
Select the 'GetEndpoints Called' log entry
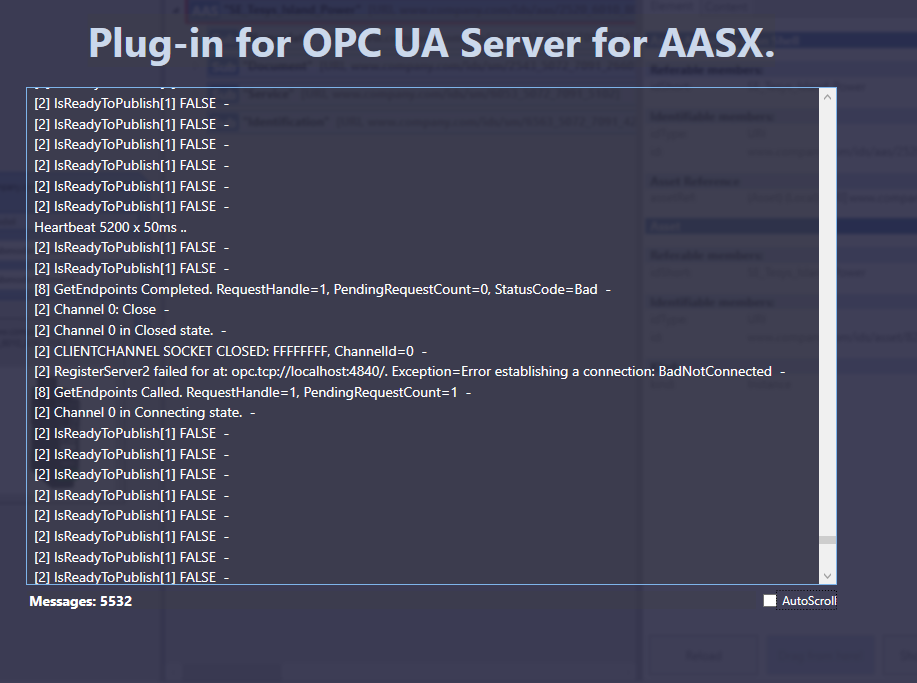249,391
